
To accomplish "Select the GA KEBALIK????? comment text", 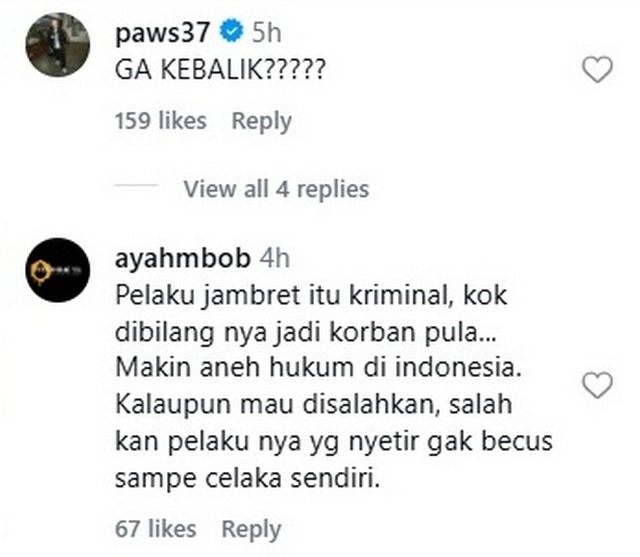I will (x=220, y=70).
